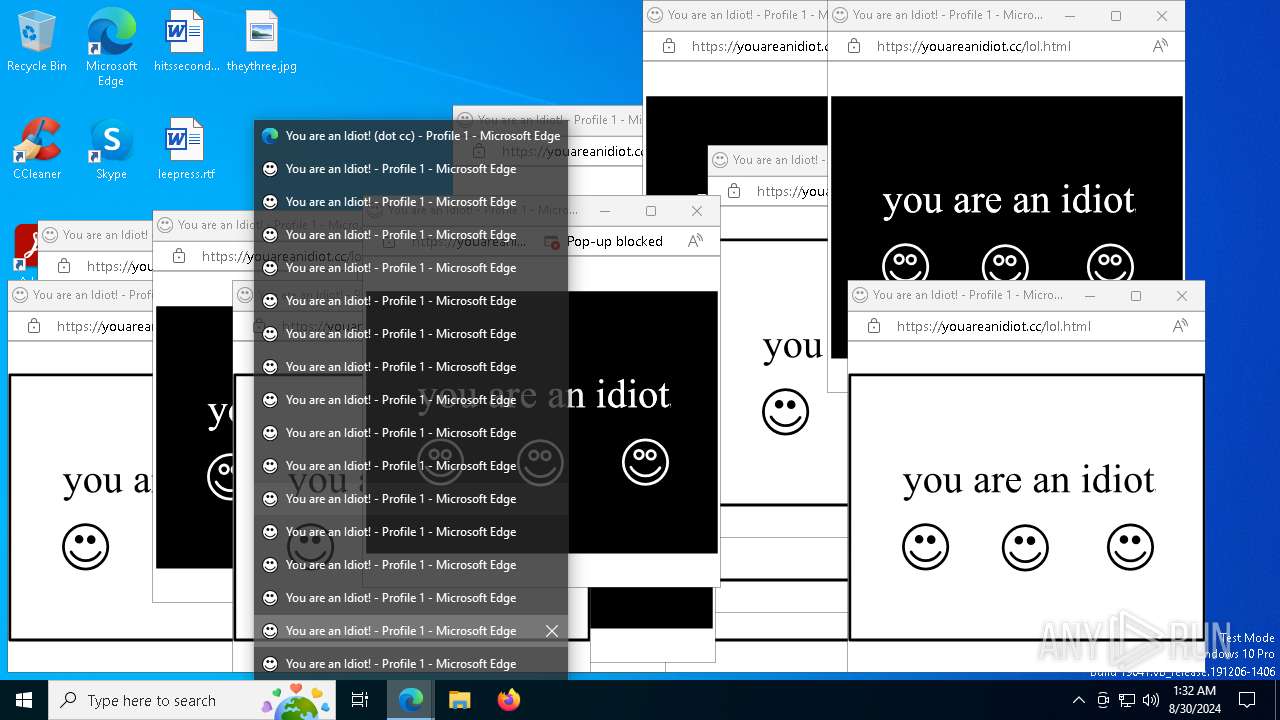Select the hitssecond Word document icon
Screen dimensions: 1280x720
tap(185, 41)
